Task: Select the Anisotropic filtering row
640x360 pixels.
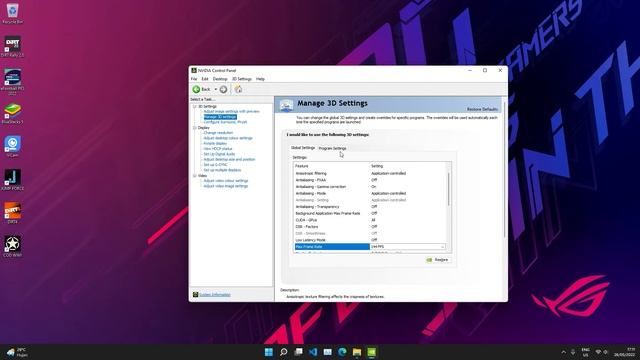Action: [x=370, y=173]
